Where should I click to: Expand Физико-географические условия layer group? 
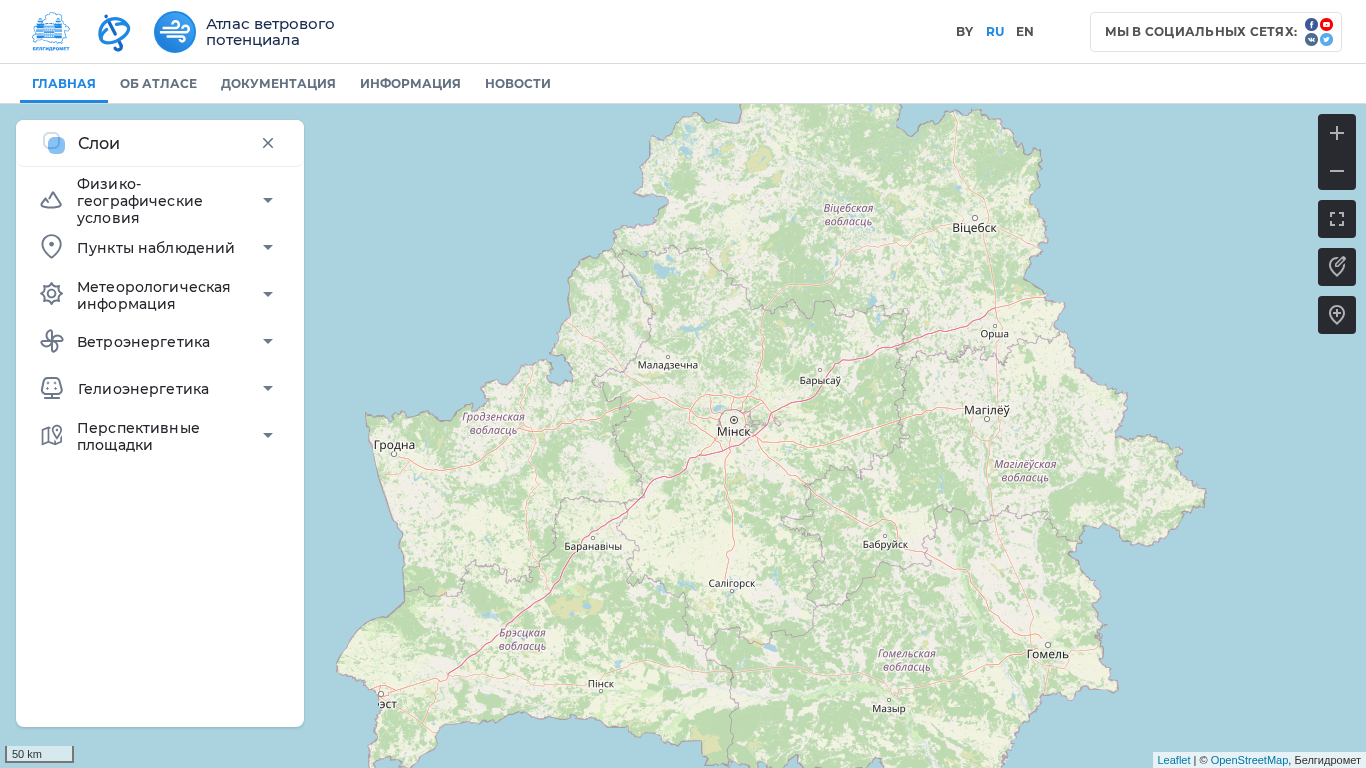coord(268,201)
